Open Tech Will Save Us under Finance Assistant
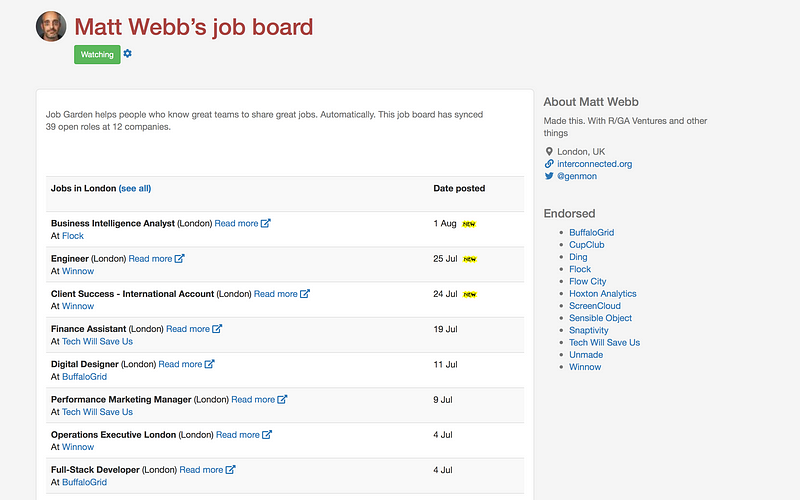800x500 pixels. [97, 341]
